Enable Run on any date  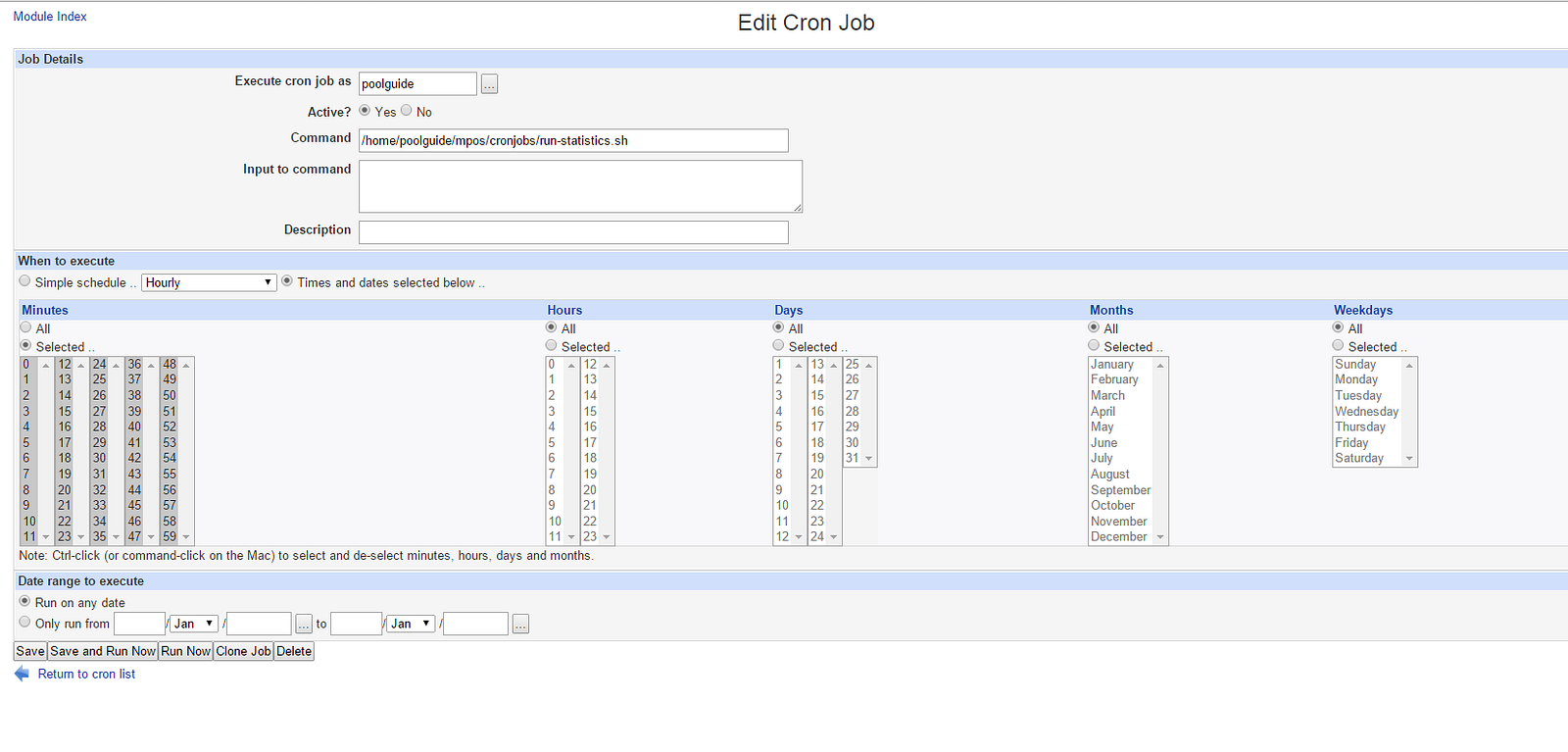(x=24, y=601)
